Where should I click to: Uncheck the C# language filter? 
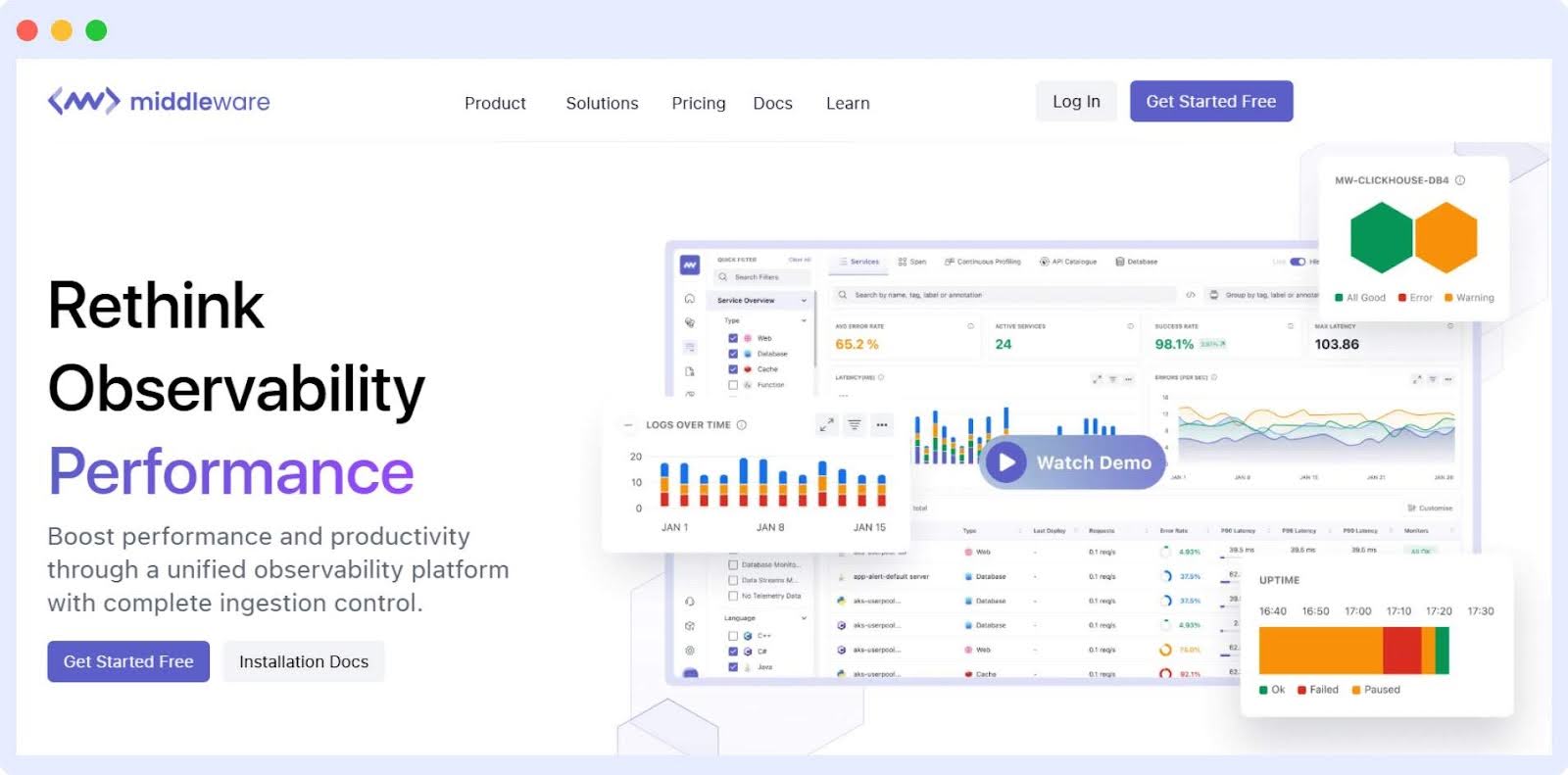733,652
